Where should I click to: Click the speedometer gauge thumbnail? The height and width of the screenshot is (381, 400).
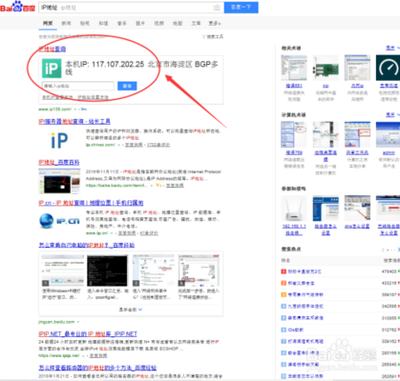[388, 68]
